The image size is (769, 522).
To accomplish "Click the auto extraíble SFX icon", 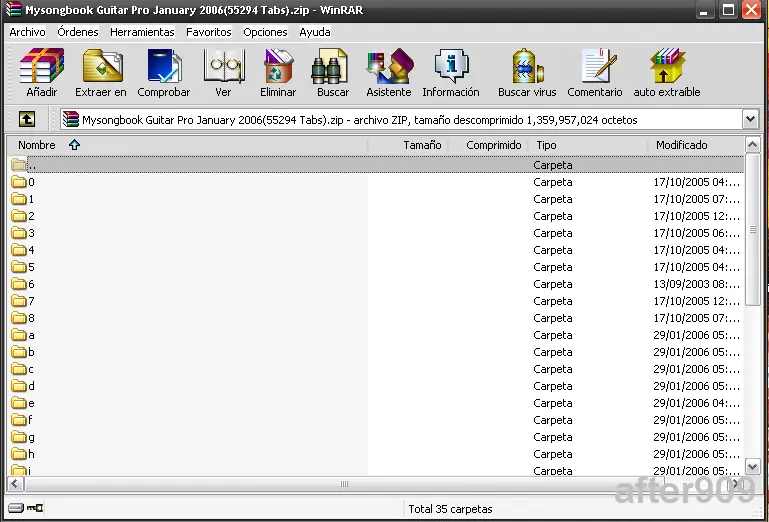I will [666, 65].
